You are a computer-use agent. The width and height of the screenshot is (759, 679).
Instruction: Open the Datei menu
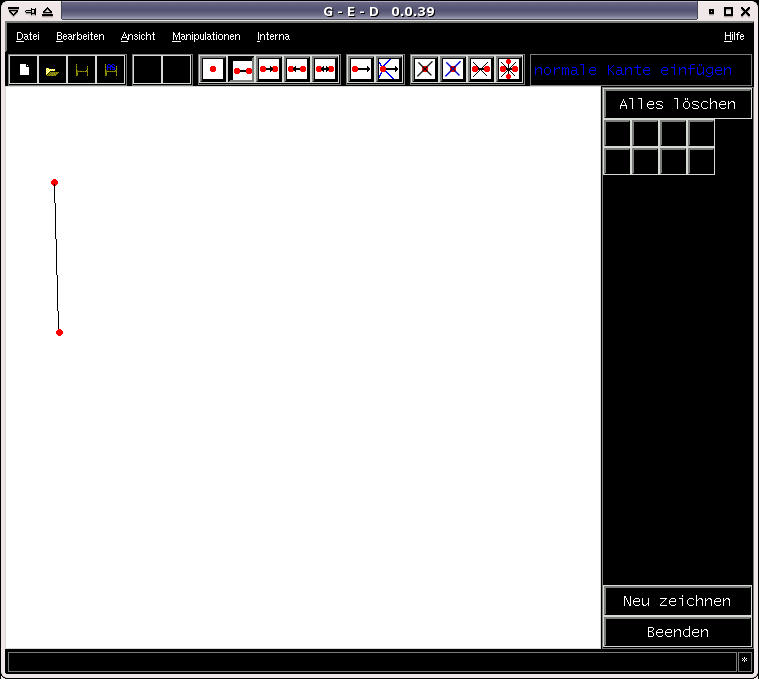coord(28,36)
